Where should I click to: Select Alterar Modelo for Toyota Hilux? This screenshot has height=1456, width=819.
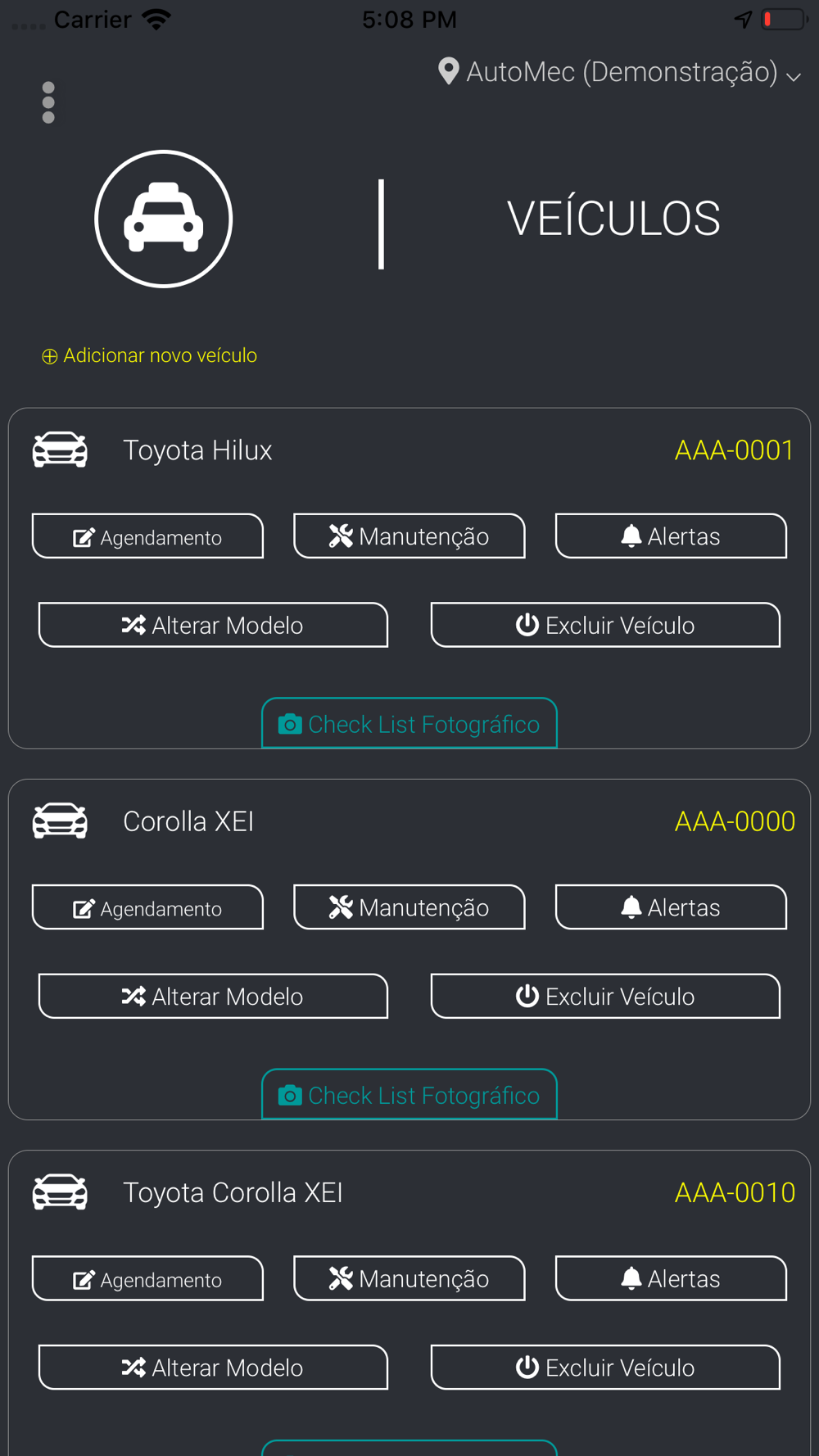tap(213, 625)
